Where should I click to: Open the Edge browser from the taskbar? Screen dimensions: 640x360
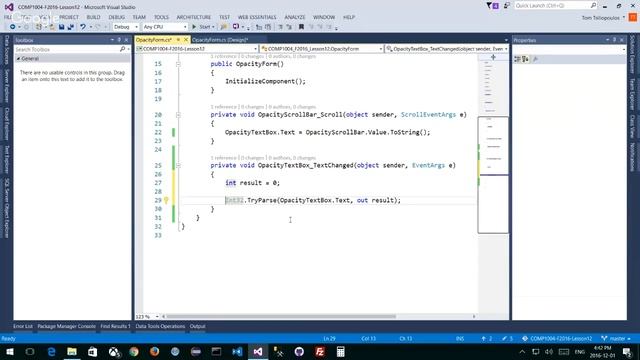tap(51, 352)
